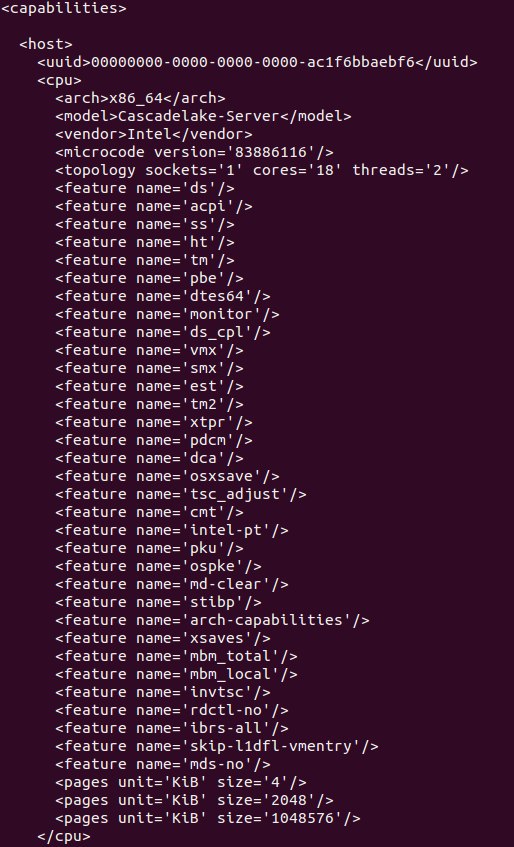
Task: Click the closing cpu tag
Action: click(64, 836)
